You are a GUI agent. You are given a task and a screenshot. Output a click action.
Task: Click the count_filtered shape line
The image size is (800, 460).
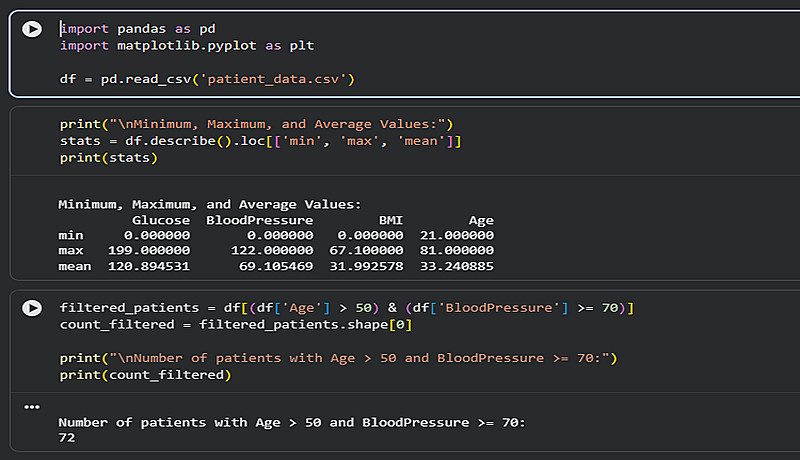236,324
